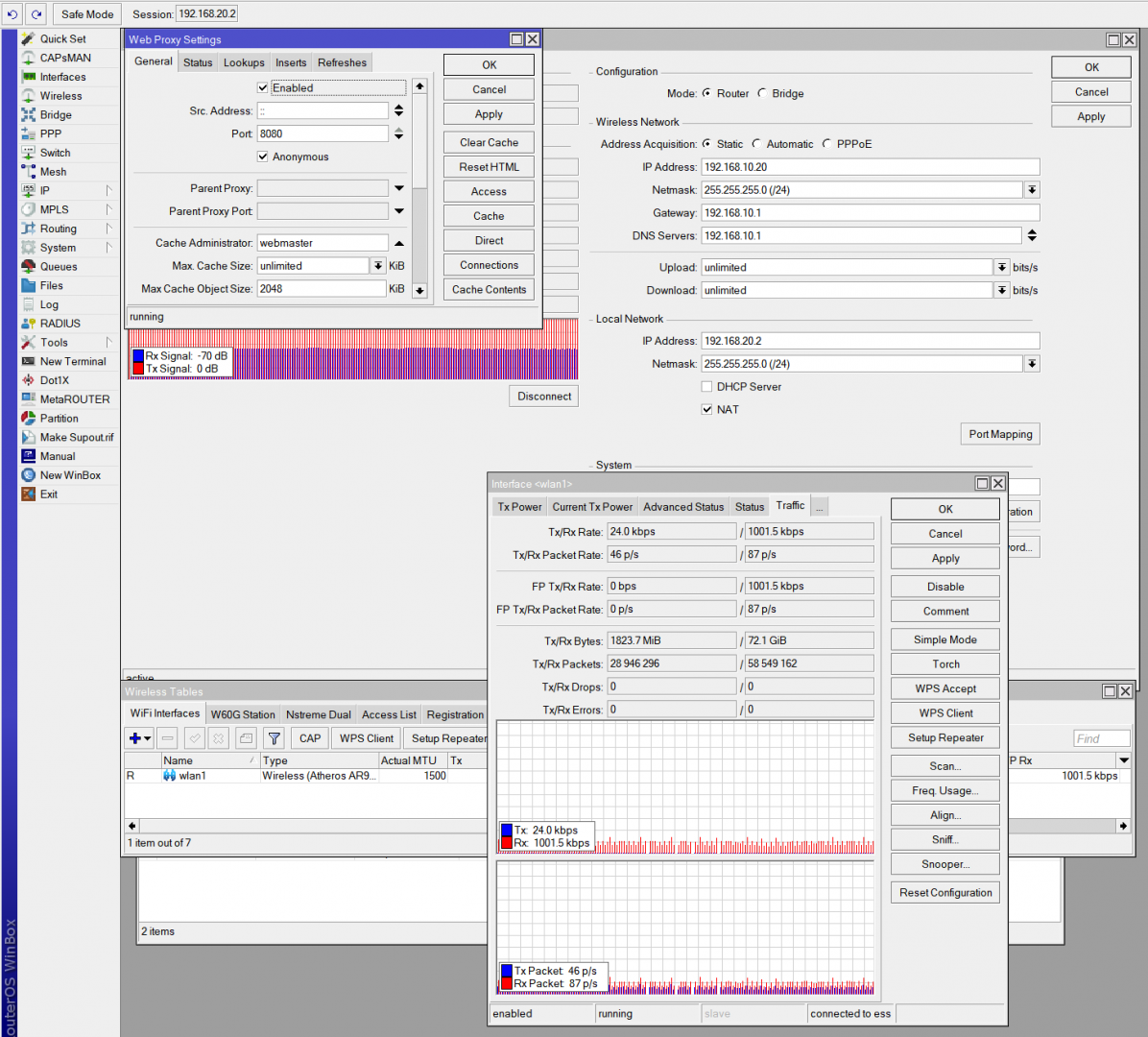1148x1037 pixels.
Task: Open New Terminal from the sidebar
Action: tap(73, 362)
